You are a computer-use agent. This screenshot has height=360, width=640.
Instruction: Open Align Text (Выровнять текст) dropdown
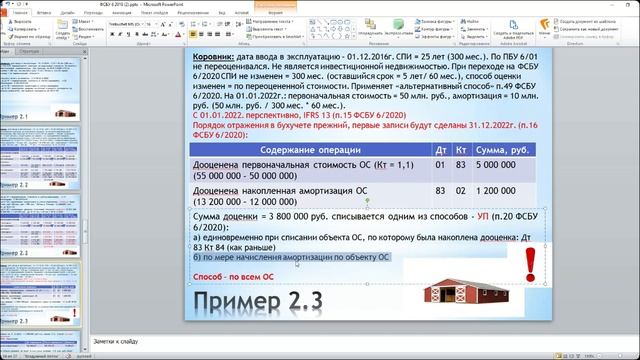click(x=267, y=29)
